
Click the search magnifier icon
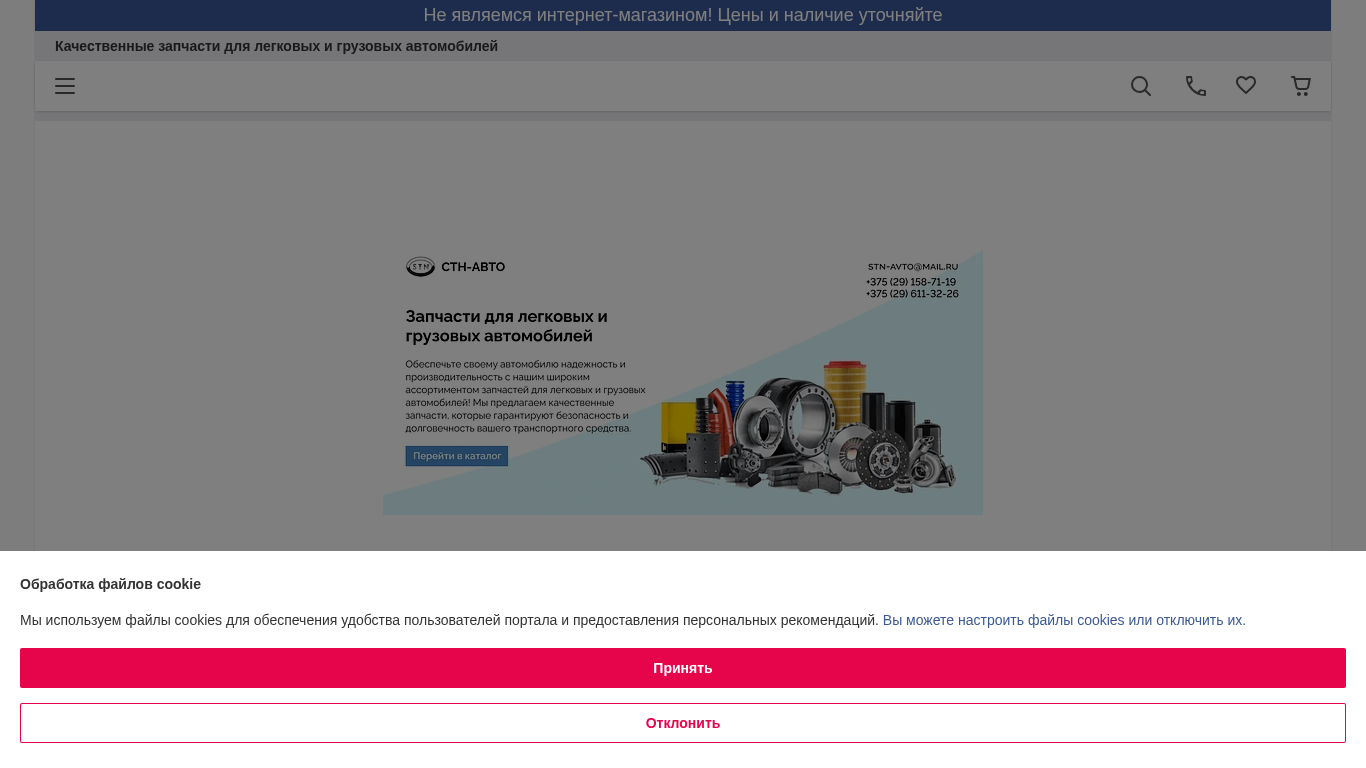pos(1141,86)
